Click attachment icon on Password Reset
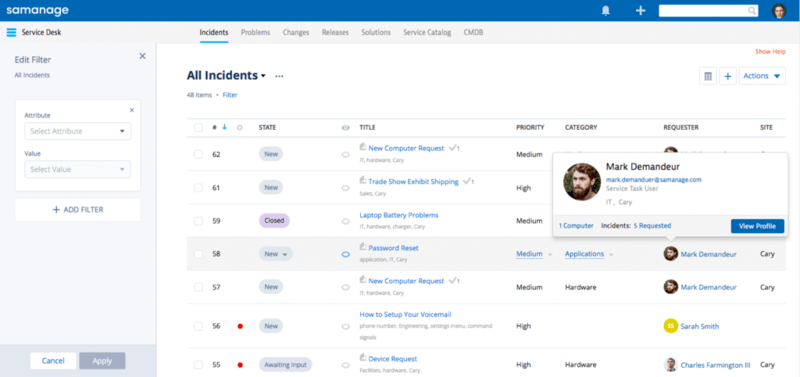 363,247
